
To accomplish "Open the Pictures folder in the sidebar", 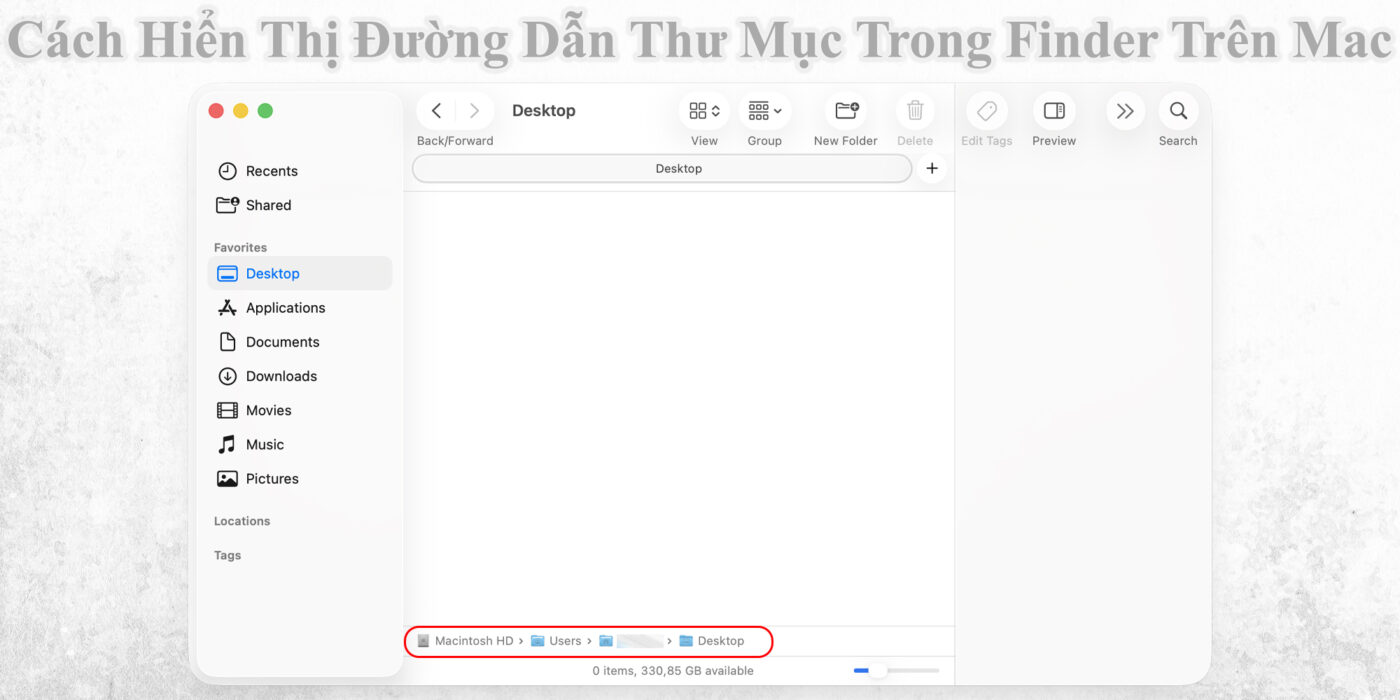I will [272, 478].
